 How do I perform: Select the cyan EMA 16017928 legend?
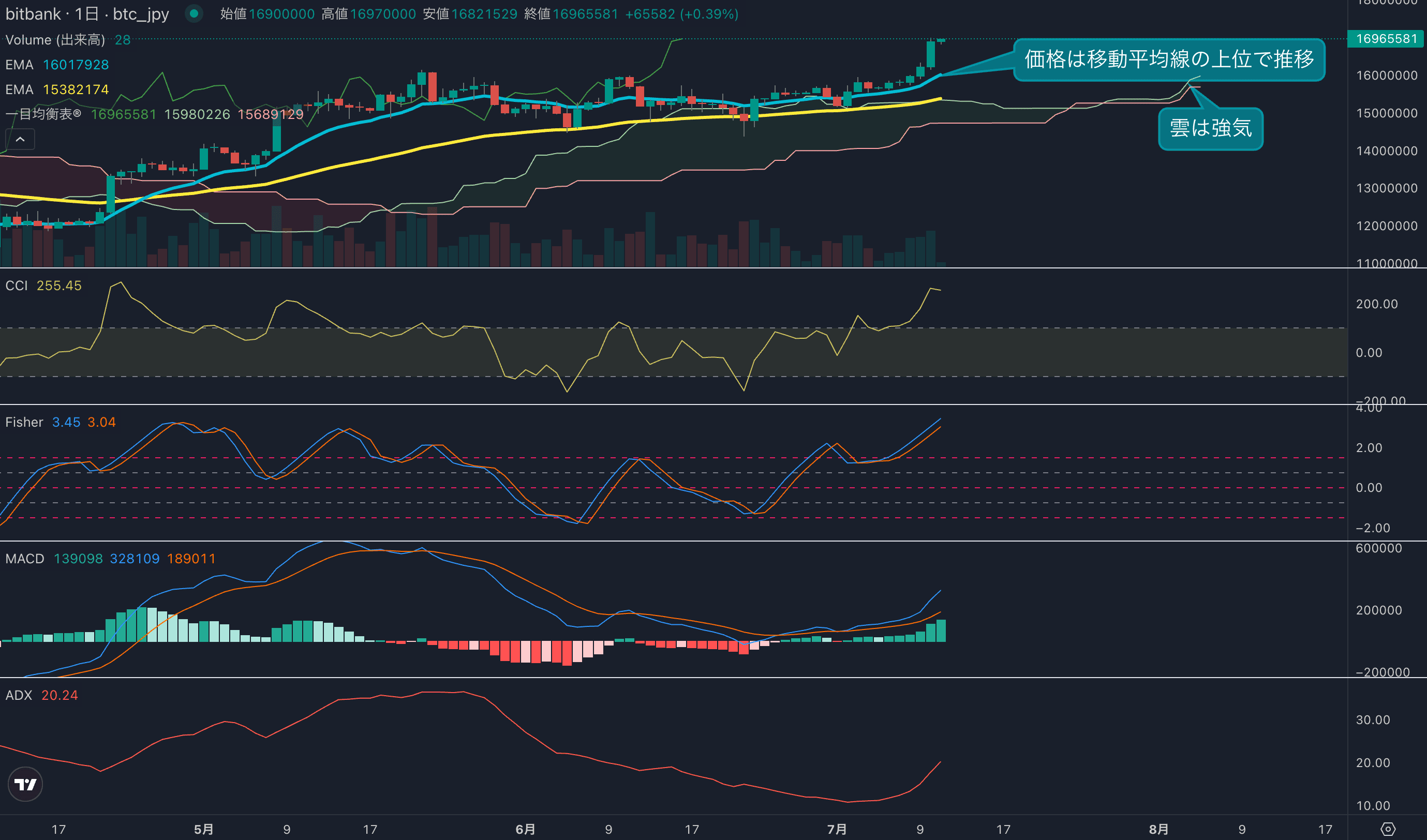pos(56,65)
